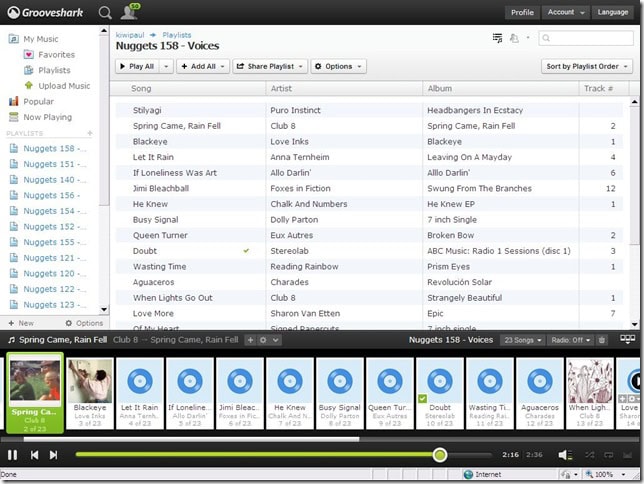Screen dimensions: 644x484
Task: Click the Grooveshark logo
Action: pos(45,13)
